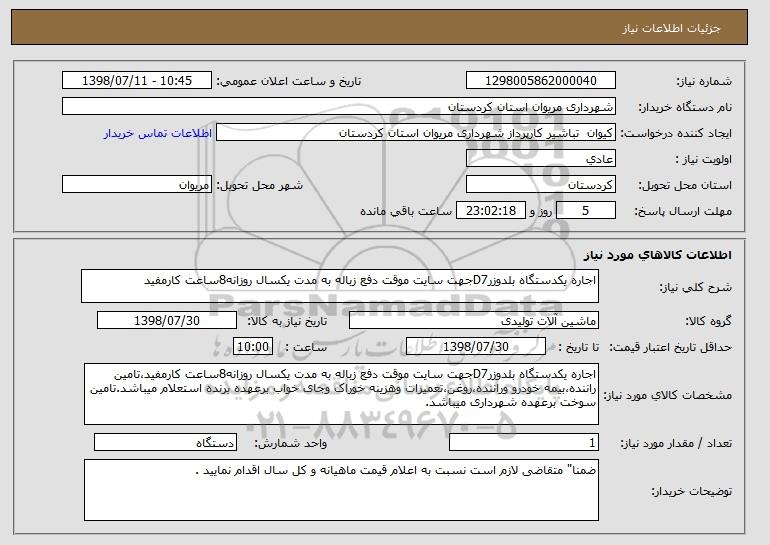
Task: Select the label اولویت نیاز
Action: point(703,159)
